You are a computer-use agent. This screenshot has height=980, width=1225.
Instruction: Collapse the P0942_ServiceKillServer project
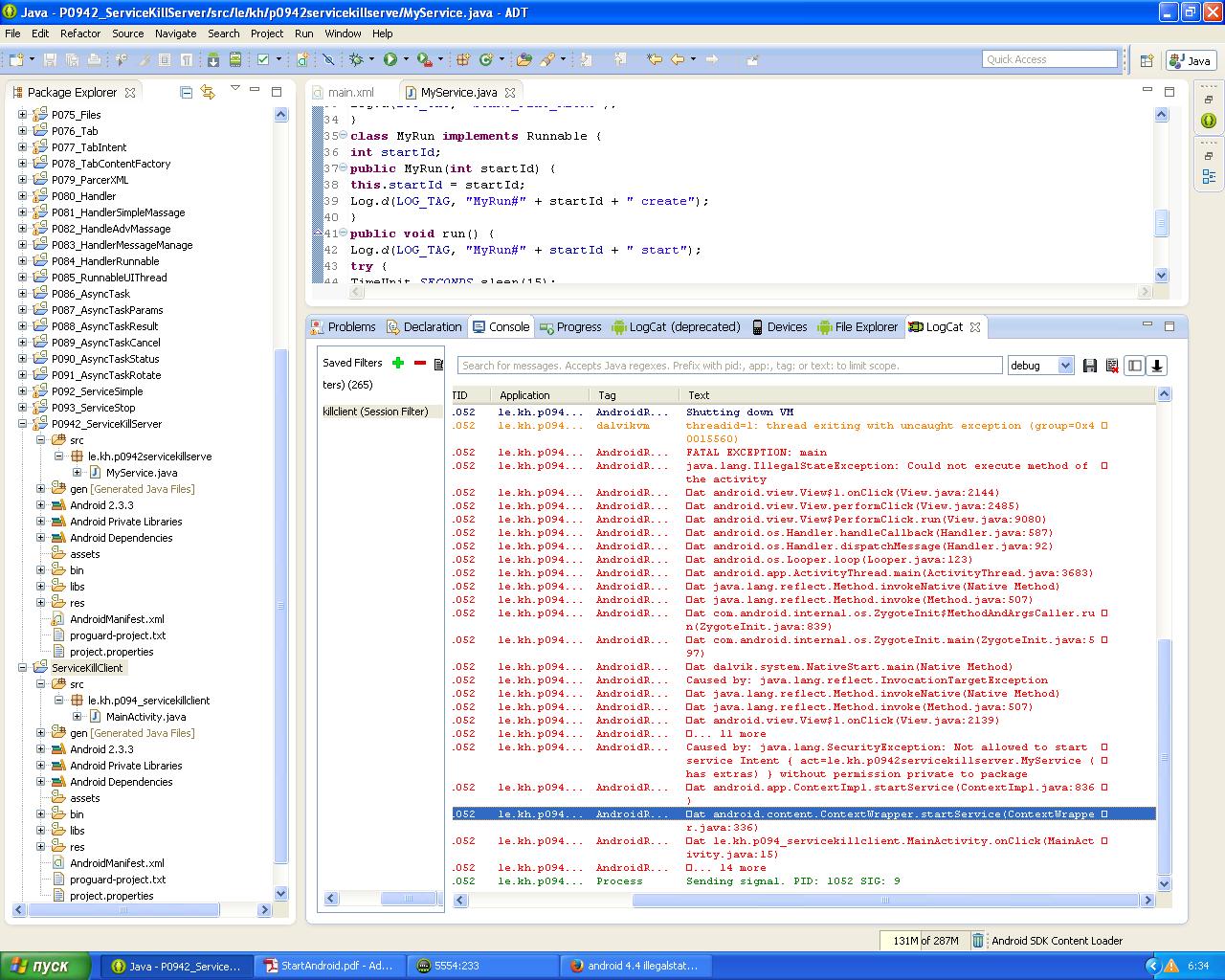point(23,424)
